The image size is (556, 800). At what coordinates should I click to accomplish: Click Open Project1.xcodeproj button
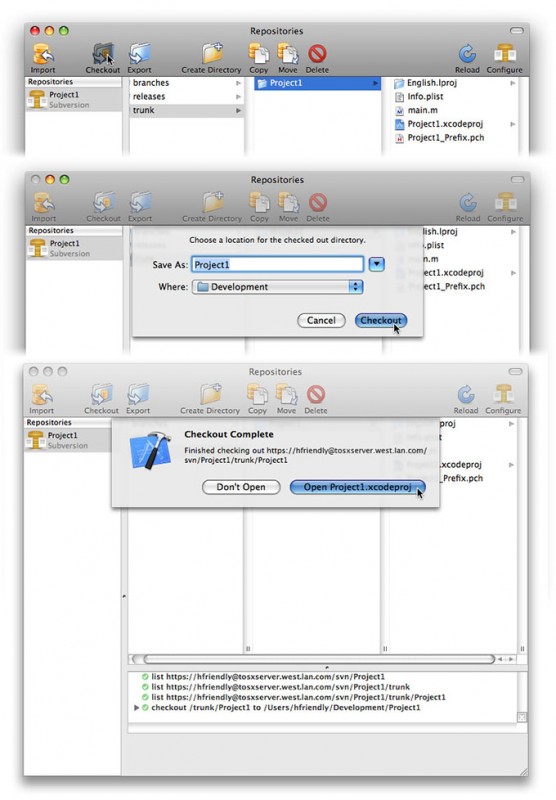coord(357,487)
